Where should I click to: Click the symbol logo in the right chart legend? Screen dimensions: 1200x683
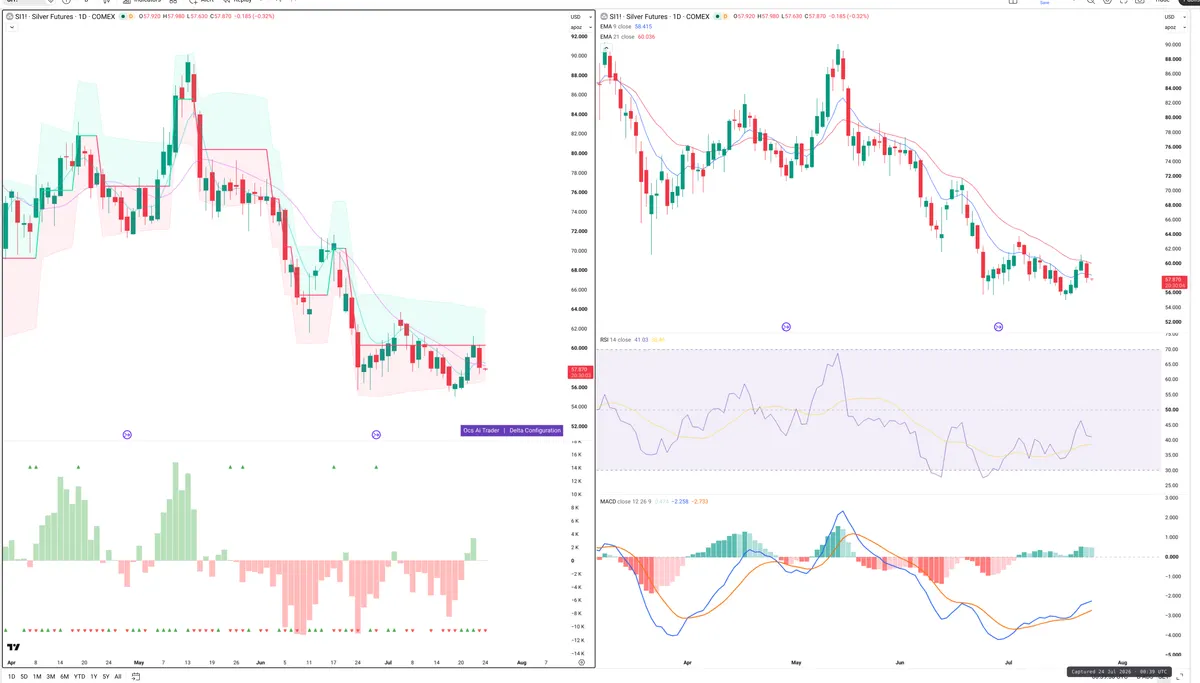604,17
